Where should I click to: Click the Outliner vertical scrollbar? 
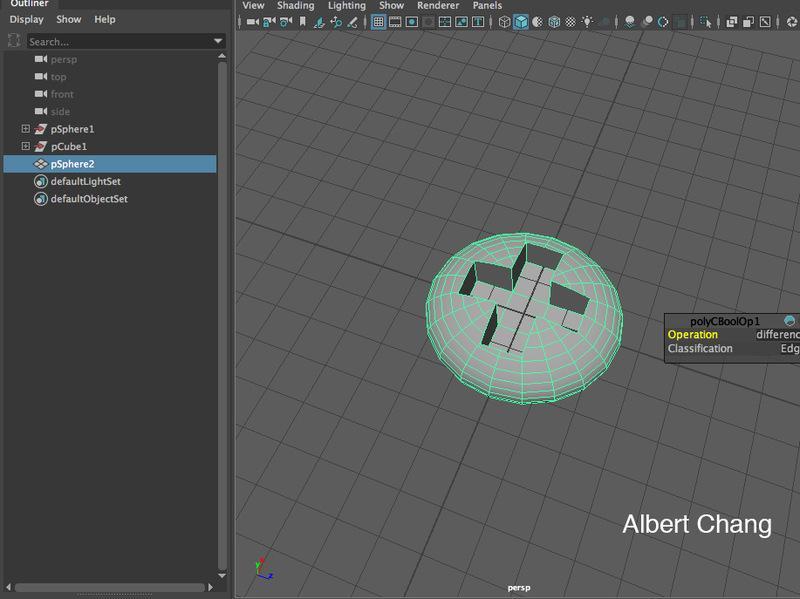pos(222,300)
